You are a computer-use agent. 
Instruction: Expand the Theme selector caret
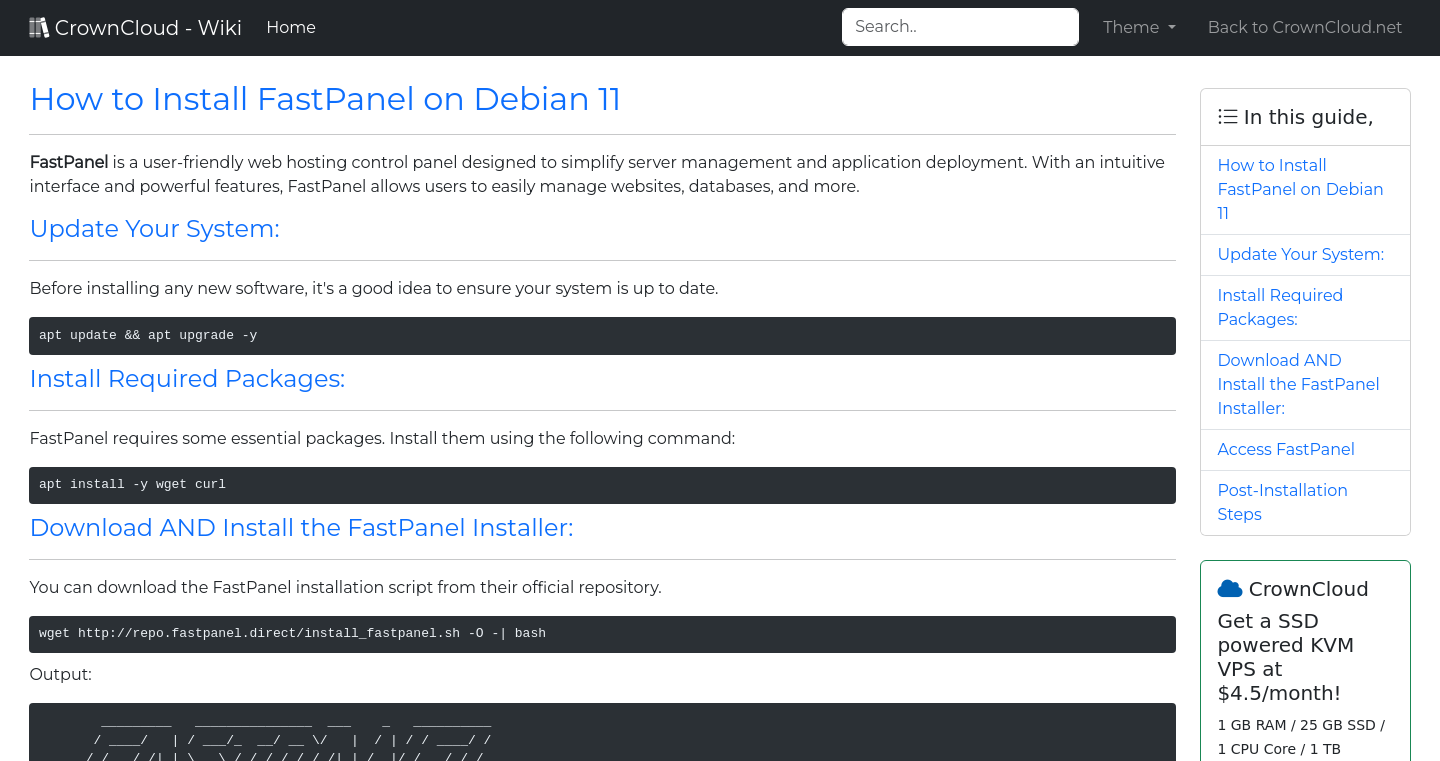(1173, 28)
